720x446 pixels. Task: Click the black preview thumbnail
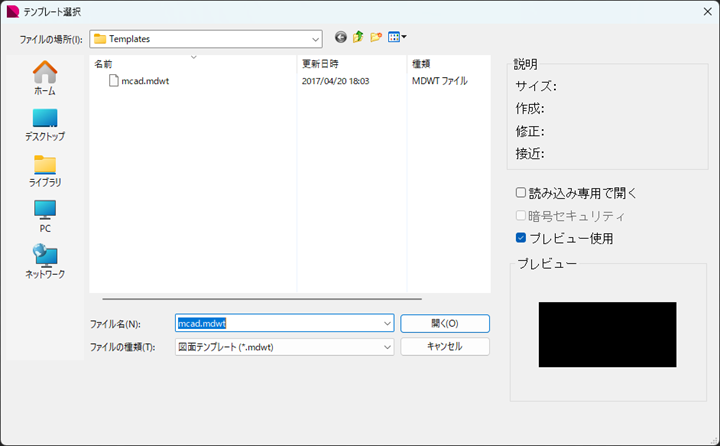607,334
